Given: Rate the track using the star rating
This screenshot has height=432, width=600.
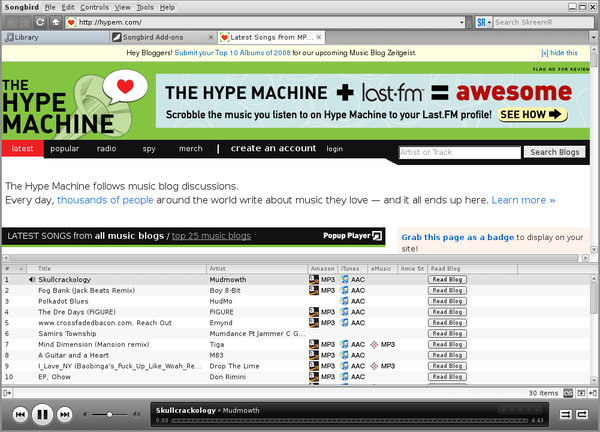Looking at the screenshot, I should click(520, 410).
